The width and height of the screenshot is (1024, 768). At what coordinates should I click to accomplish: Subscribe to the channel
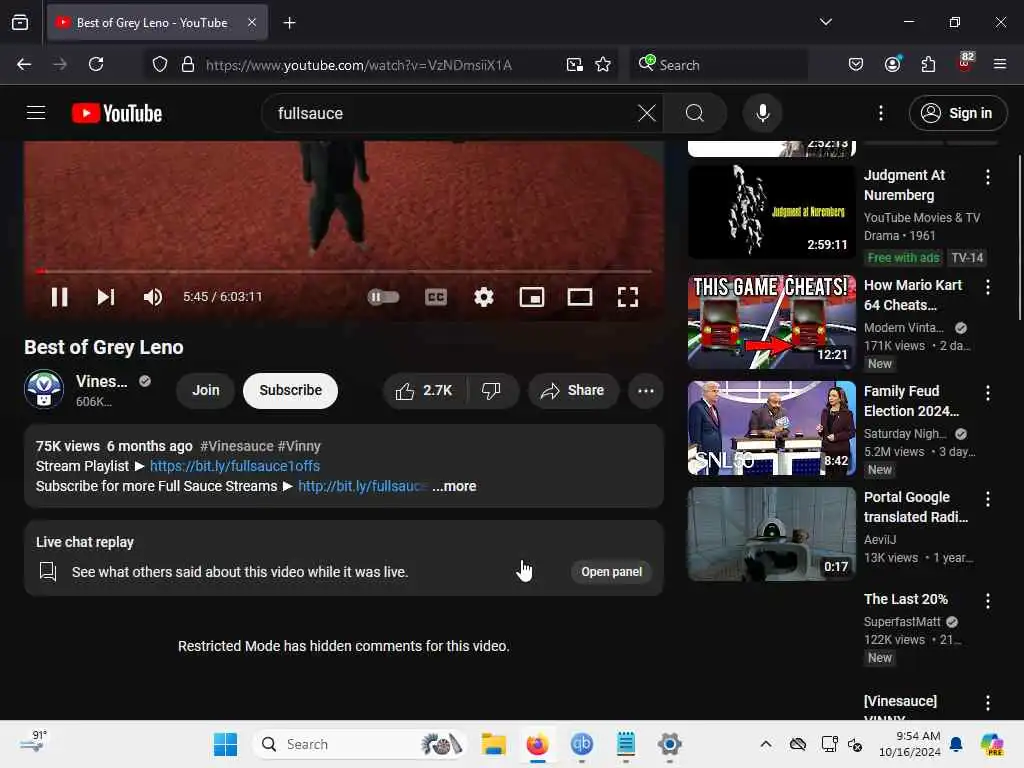click(291, 390)
